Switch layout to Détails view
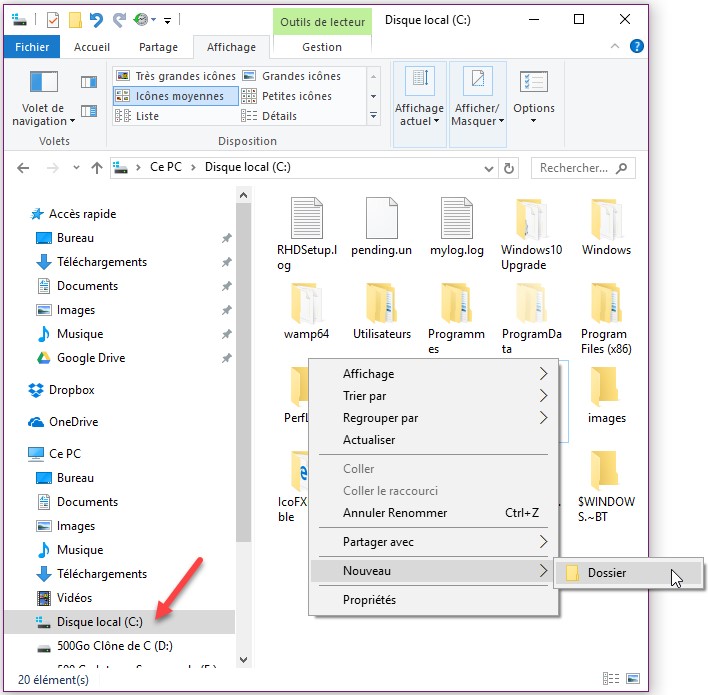This screenshot has width=708, height=695. [x=279, y=116]
